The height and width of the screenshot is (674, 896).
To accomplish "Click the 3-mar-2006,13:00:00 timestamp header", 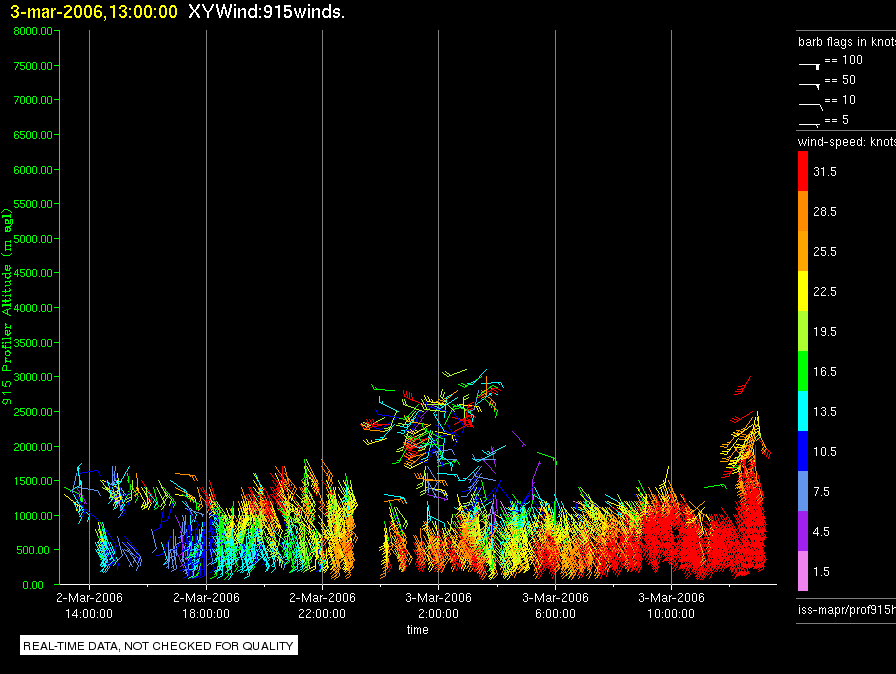I will pyautogui.click(x=94, y=12).
